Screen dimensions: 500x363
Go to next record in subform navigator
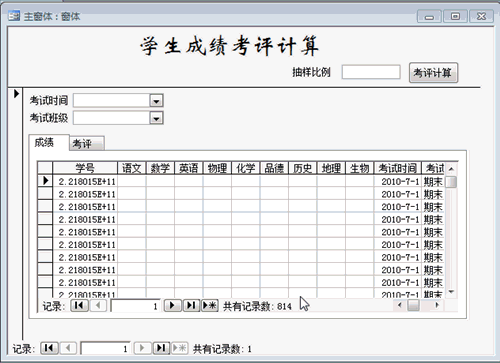pyautogui.click(x=172, y=305)
